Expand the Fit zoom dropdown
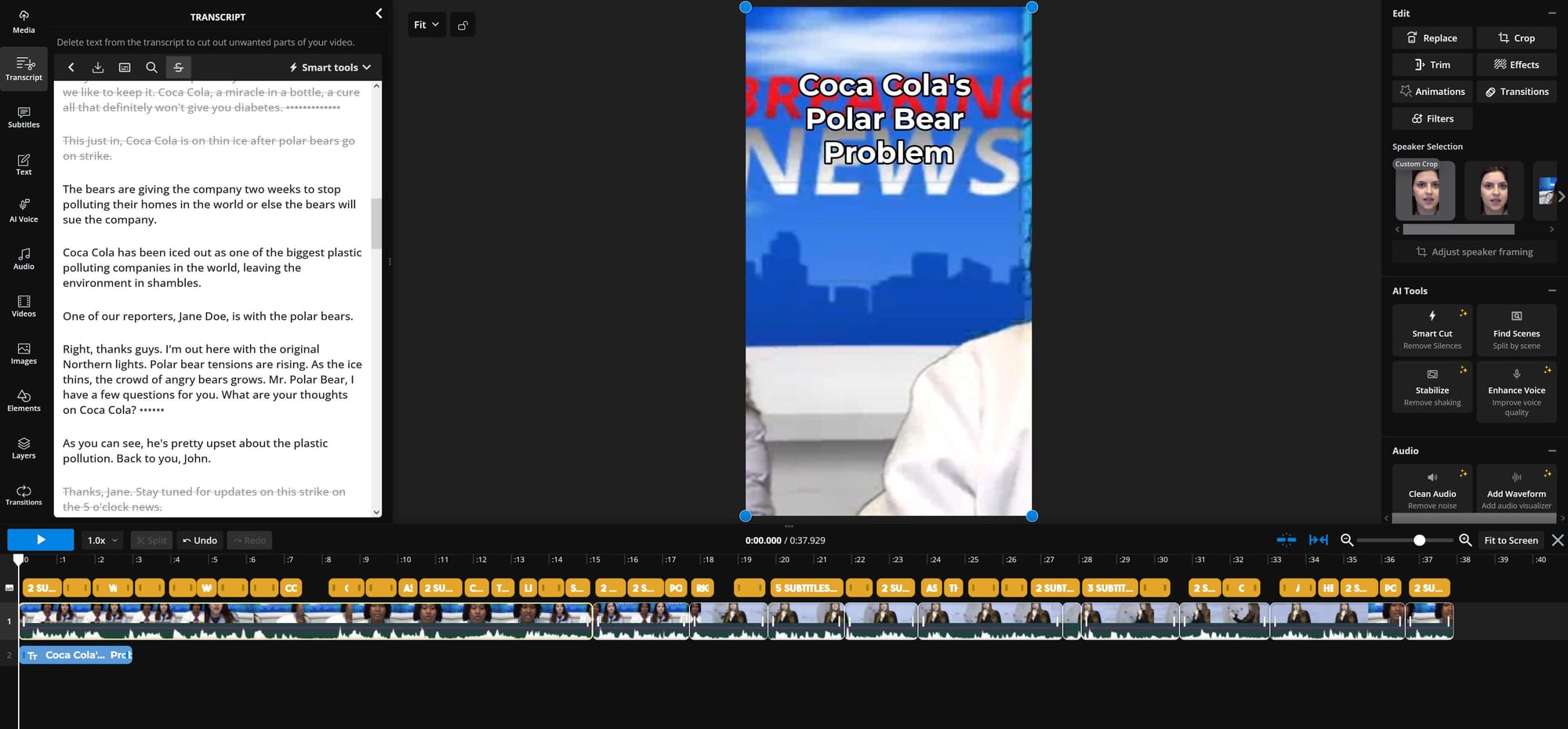Viewport: 1568px width, 729px height. tap(426, 25)
